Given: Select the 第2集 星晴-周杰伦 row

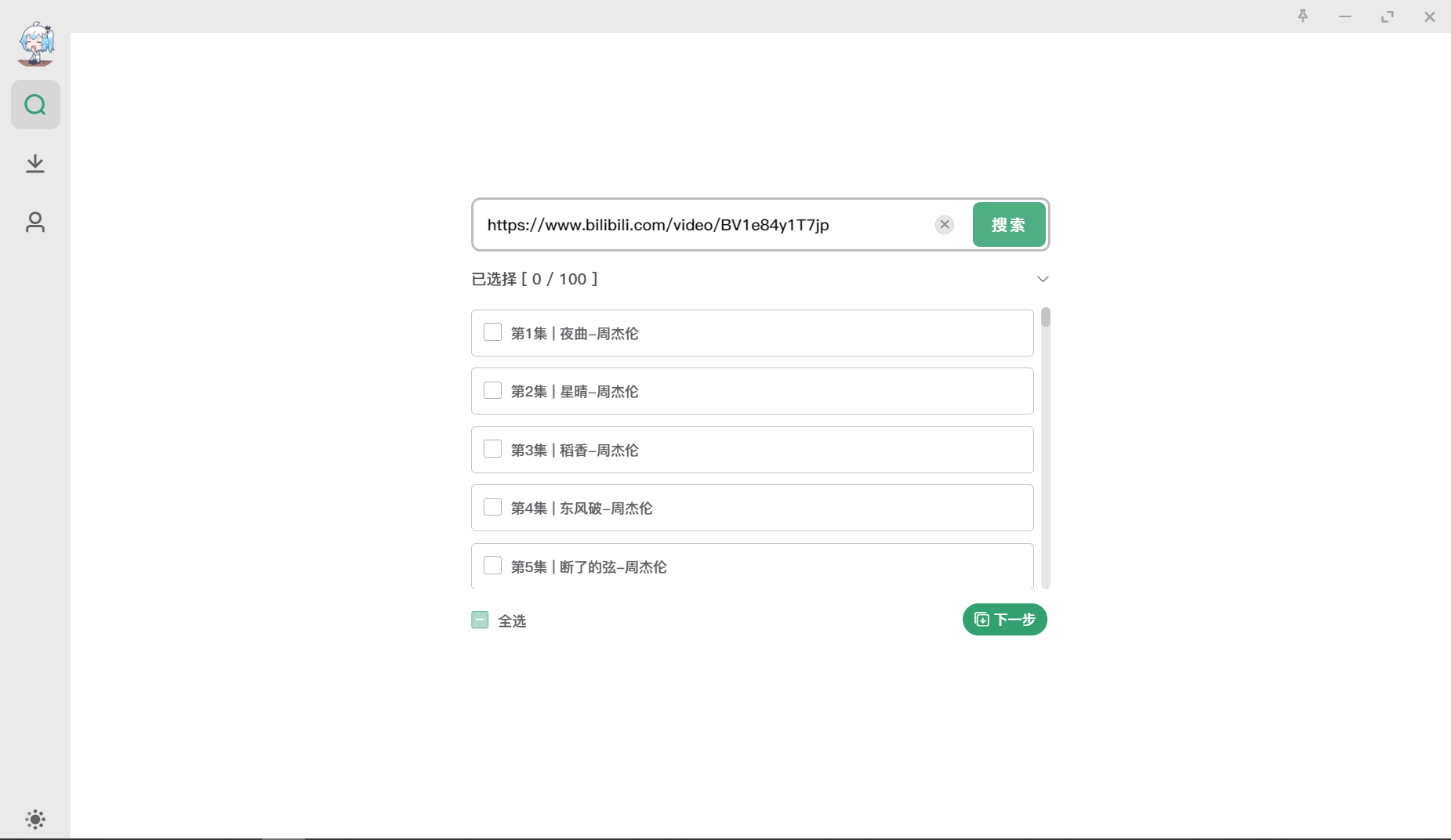Looking at the screenshot, I should click(x=753, y=391).
